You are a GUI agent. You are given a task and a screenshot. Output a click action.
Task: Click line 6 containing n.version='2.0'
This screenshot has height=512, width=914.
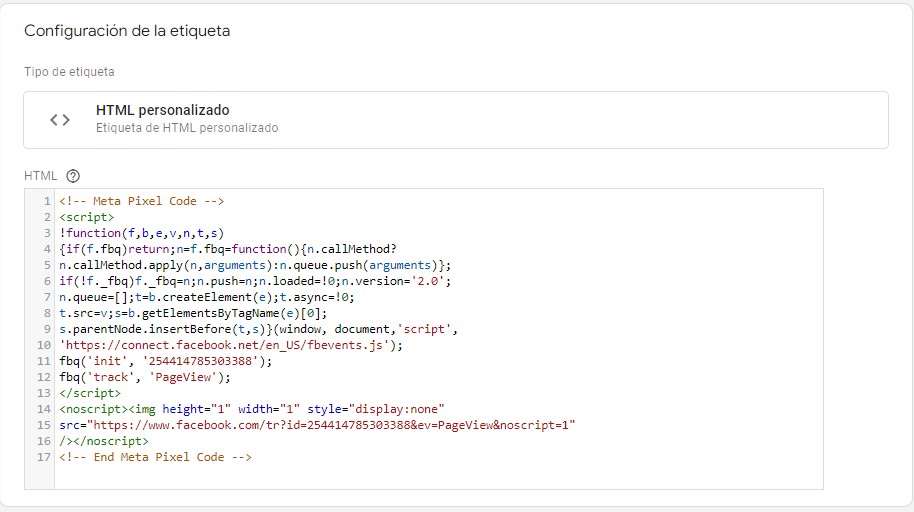tap(255, 281)
